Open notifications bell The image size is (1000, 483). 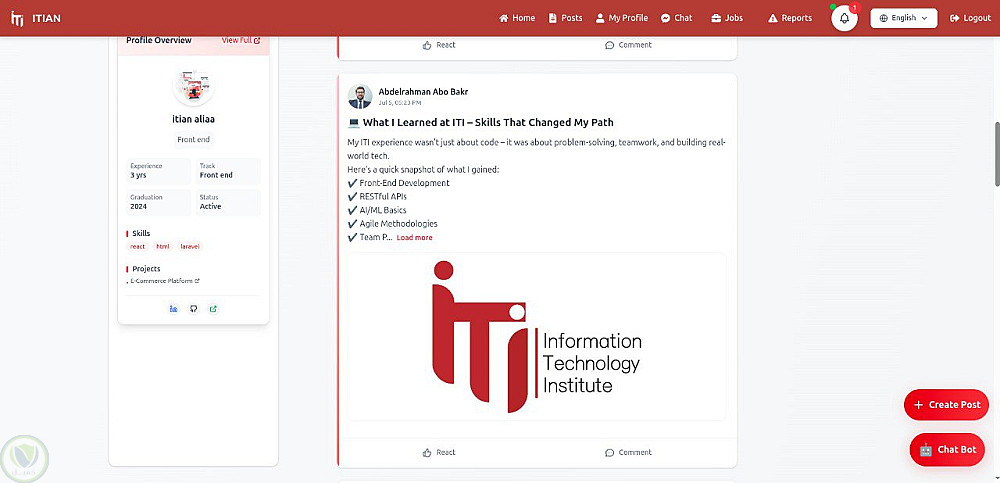(844, 18)
